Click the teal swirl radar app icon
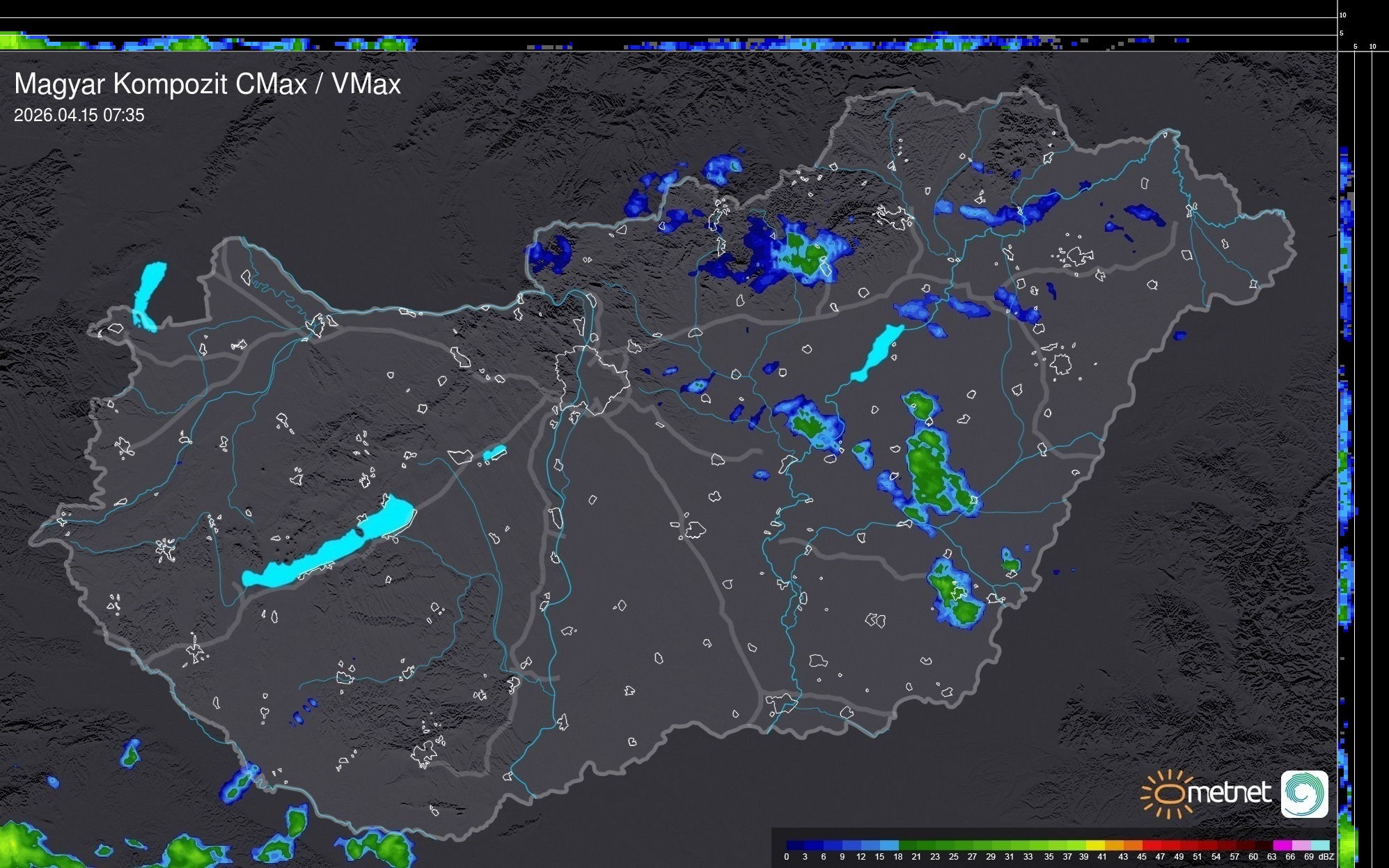The width and height of the screenshot is (1389, 868). point(1304,794)
